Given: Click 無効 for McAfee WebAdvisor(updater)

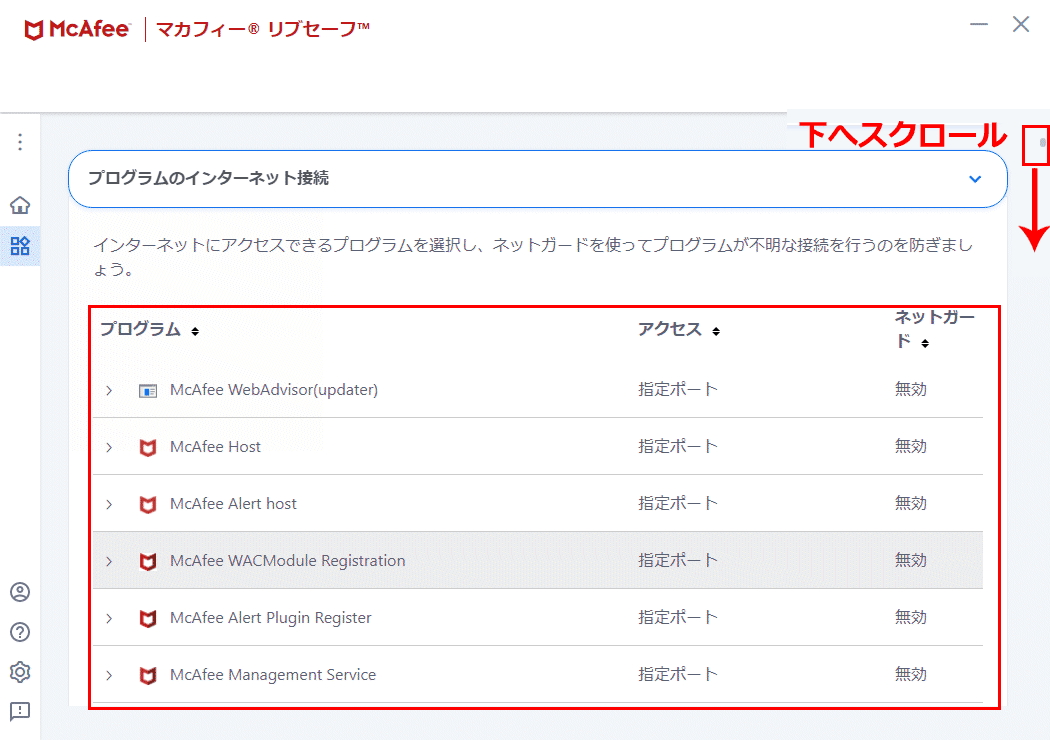Looking at the screenshot, I should click(x=911, y=389).
